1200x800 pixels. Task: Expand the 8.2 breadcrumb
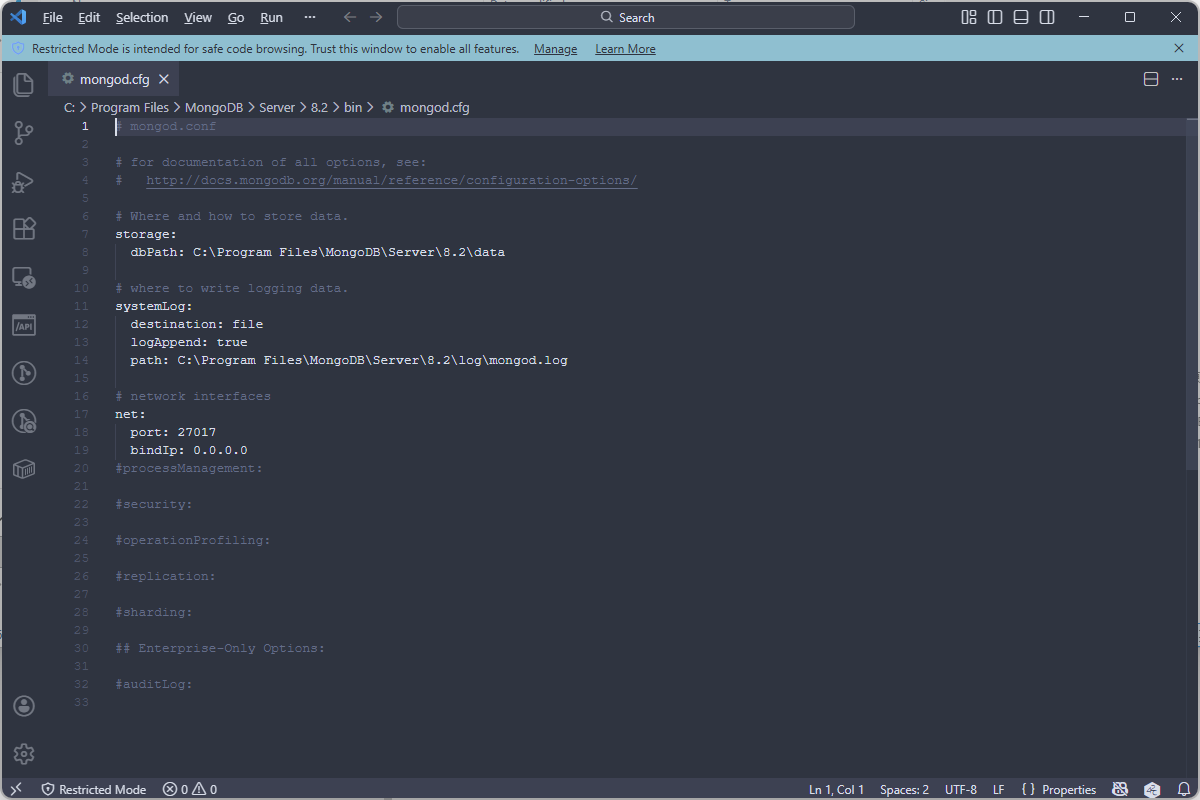pyautogui.click(x=319, y=107)
